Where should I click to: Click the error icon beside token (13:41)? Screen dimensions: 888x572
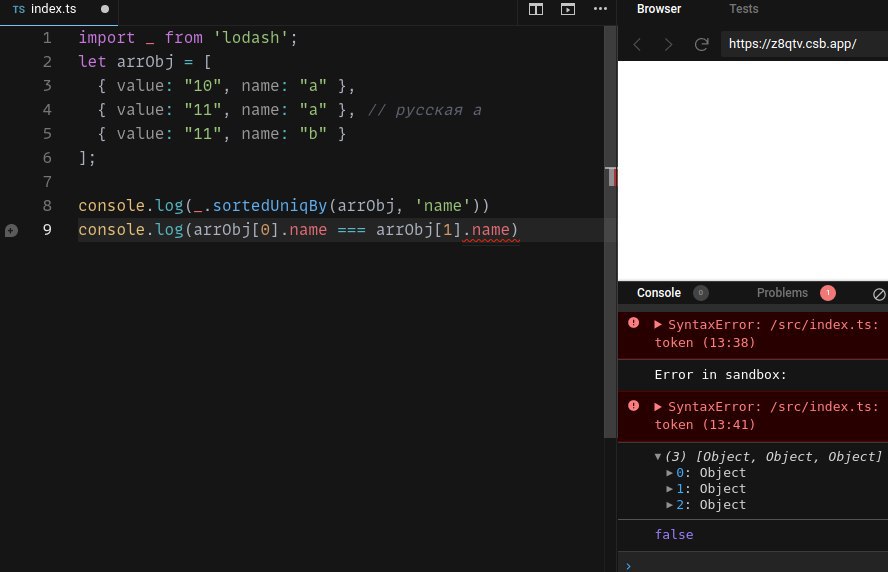(634, 405)
